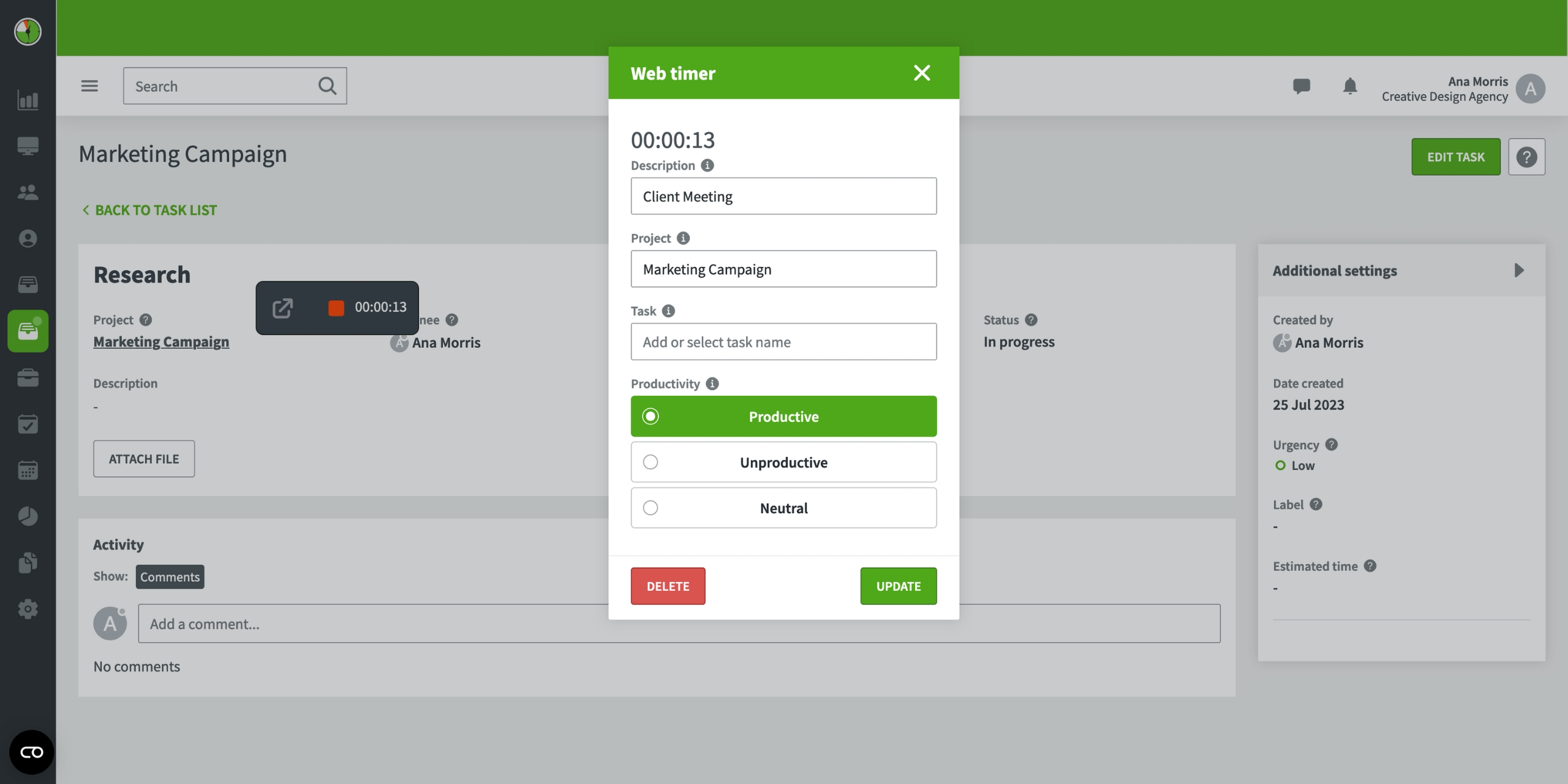Select the Unproductive radio button

click(650, 462)
